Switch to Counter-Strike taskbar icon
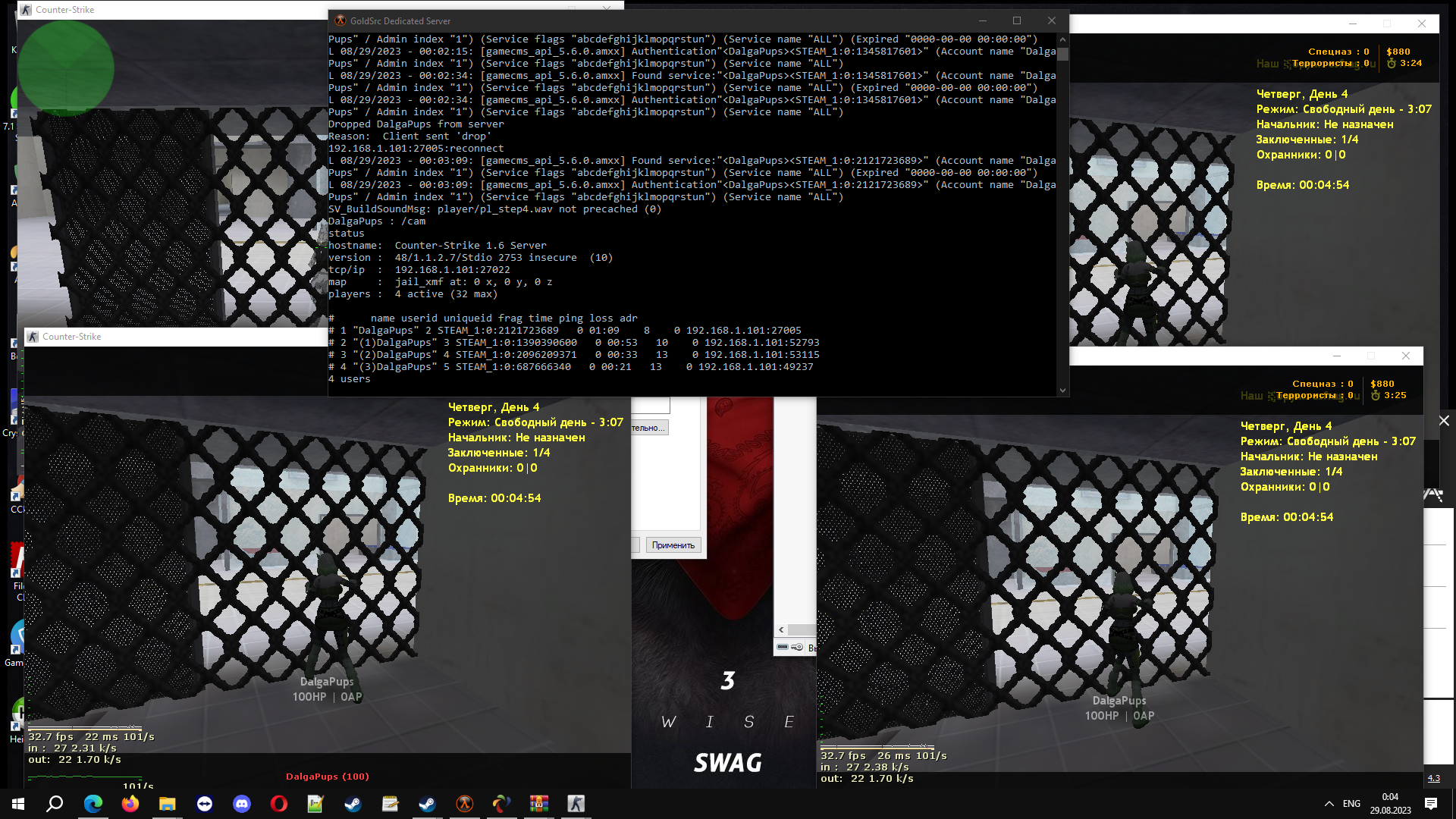The height and width of the screenshot is (819, 1456). click(x=576, y=804)
